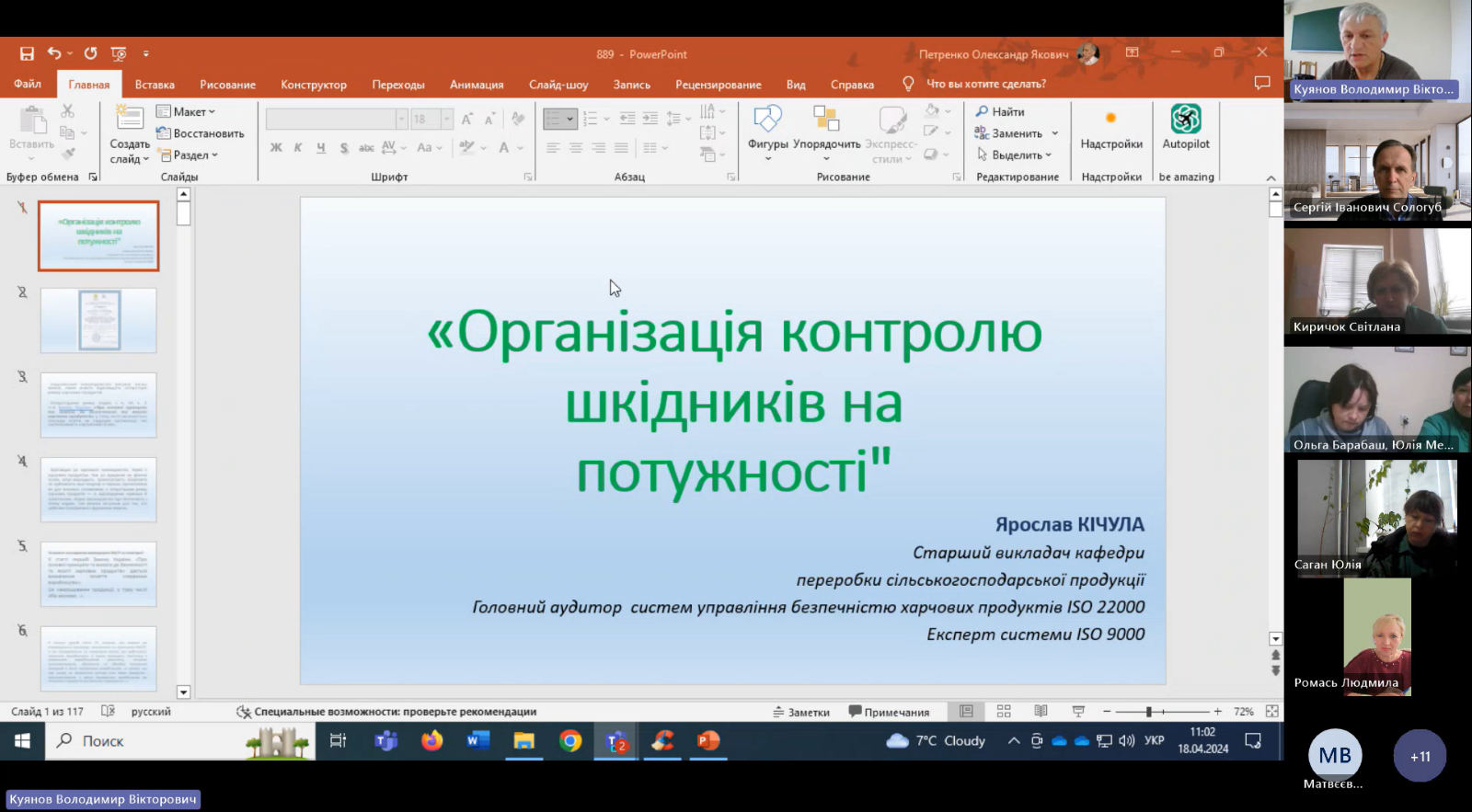Switch to Normal view in status bar
Screen dimensions: 1472x812
coord(966,712)
